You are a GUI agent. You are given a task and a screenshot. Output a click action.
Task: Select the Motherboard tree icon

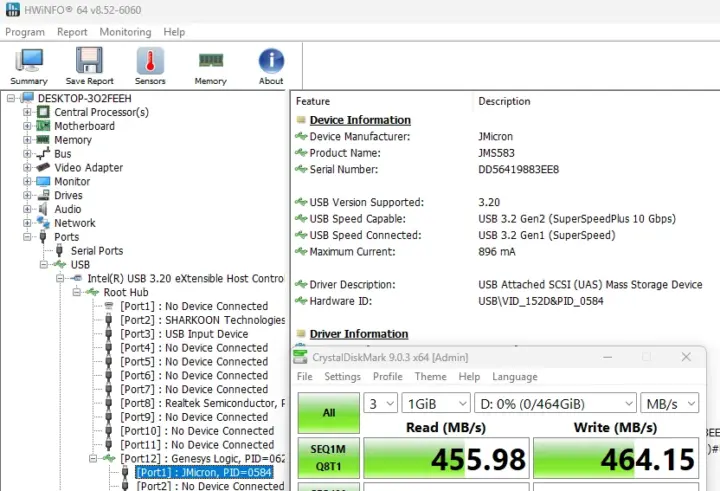[43, 126]
